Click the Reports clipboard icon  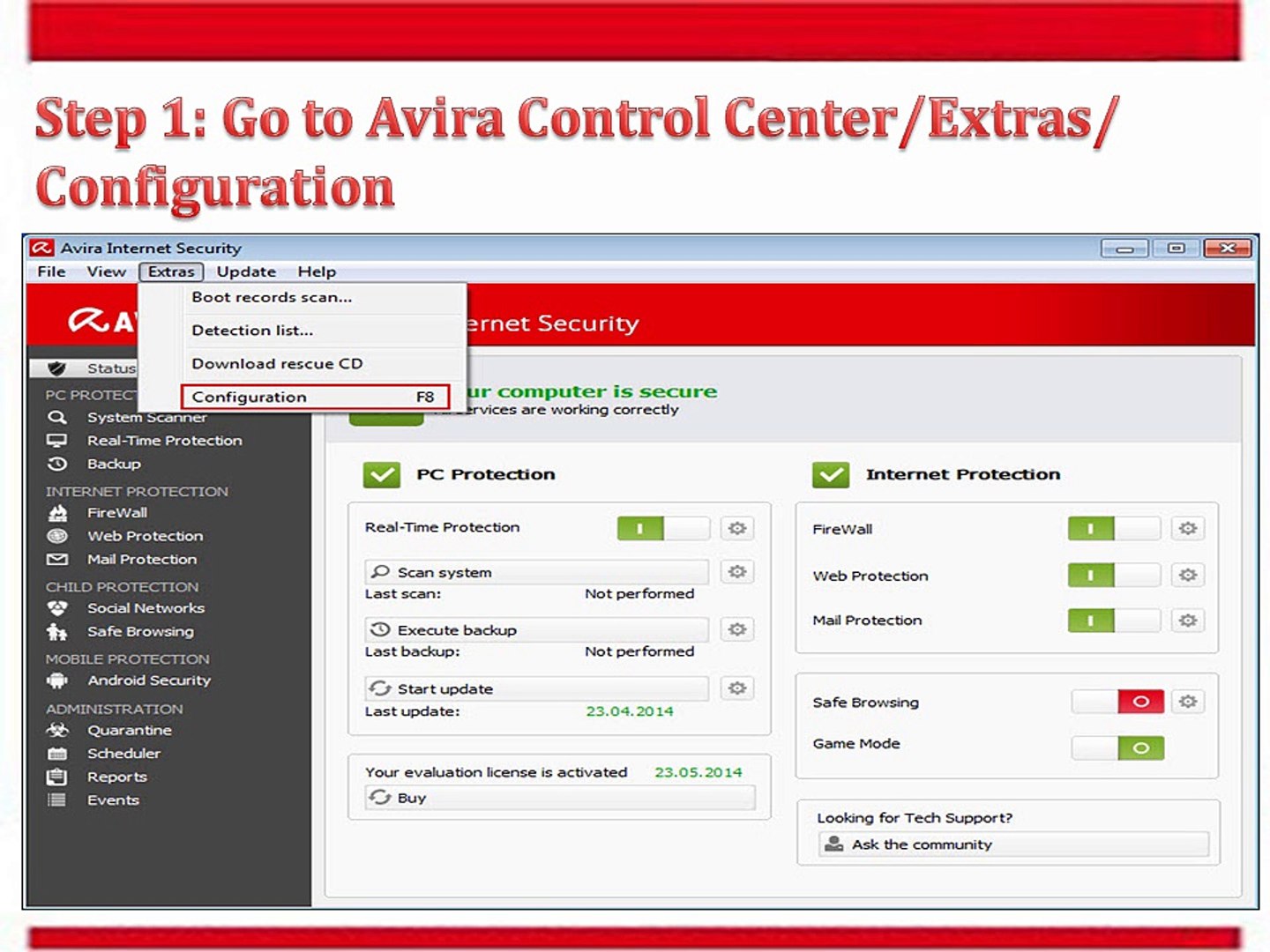coord(57,777)
